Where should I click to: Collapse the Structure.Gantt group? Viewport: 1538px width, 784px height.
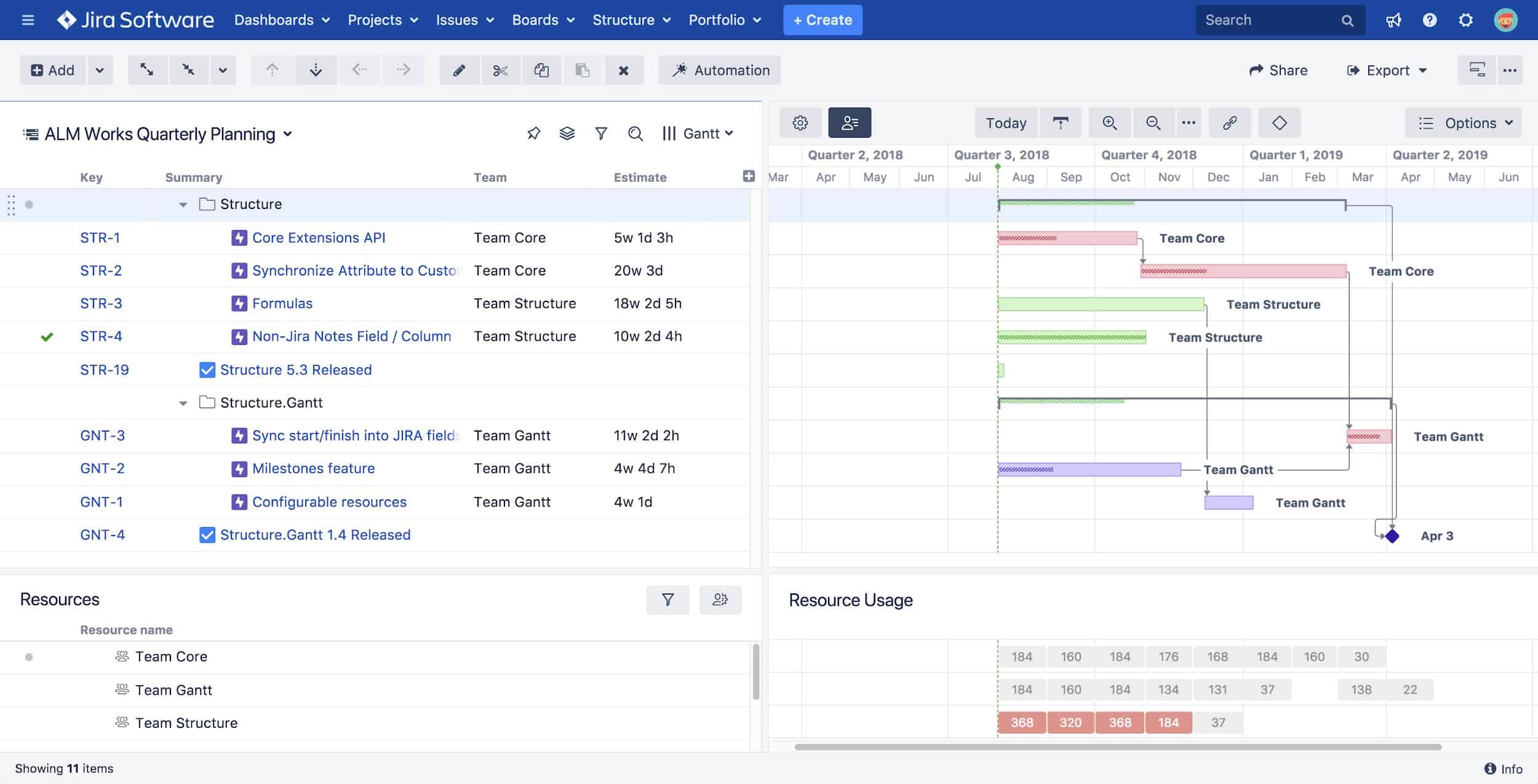[x=183, y=403]
